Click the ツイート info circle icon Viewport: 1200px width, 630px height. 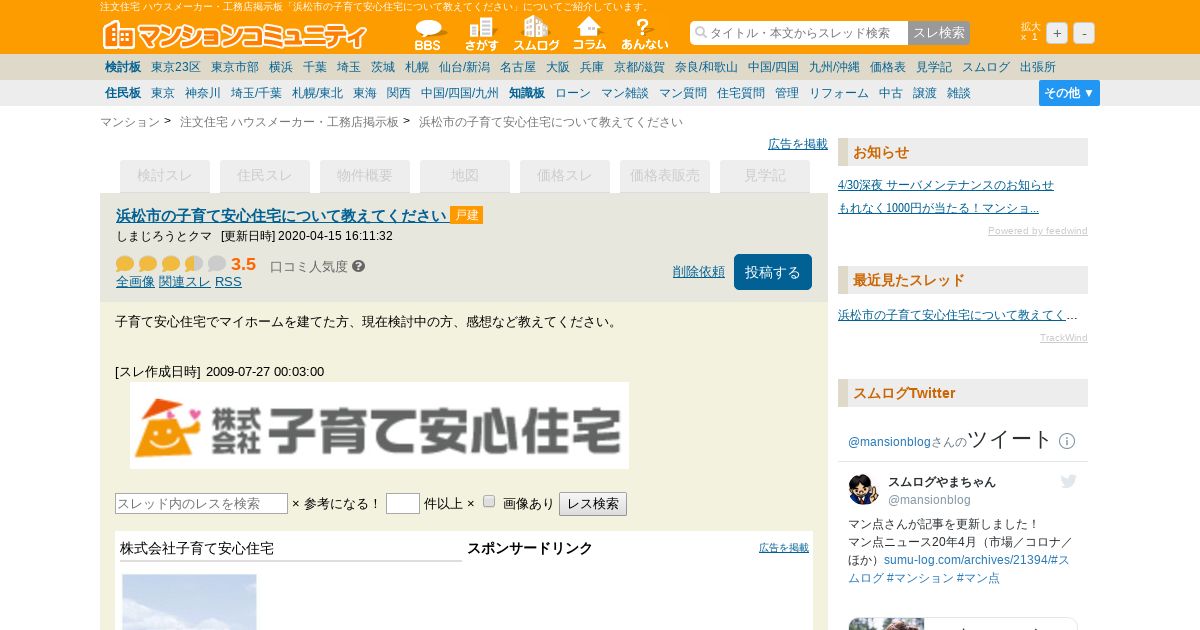click(1067, 441)
